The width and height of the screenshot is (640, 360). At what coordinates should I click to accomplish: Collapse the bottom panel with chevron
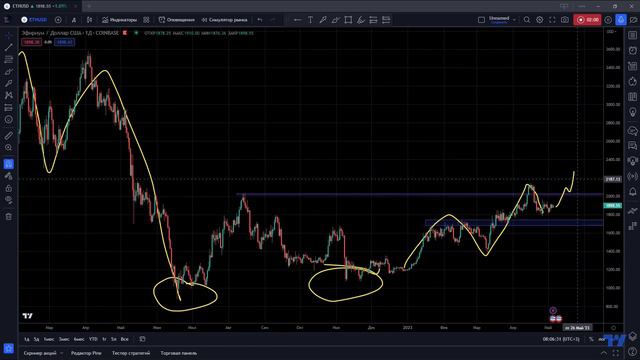[604, 353]
